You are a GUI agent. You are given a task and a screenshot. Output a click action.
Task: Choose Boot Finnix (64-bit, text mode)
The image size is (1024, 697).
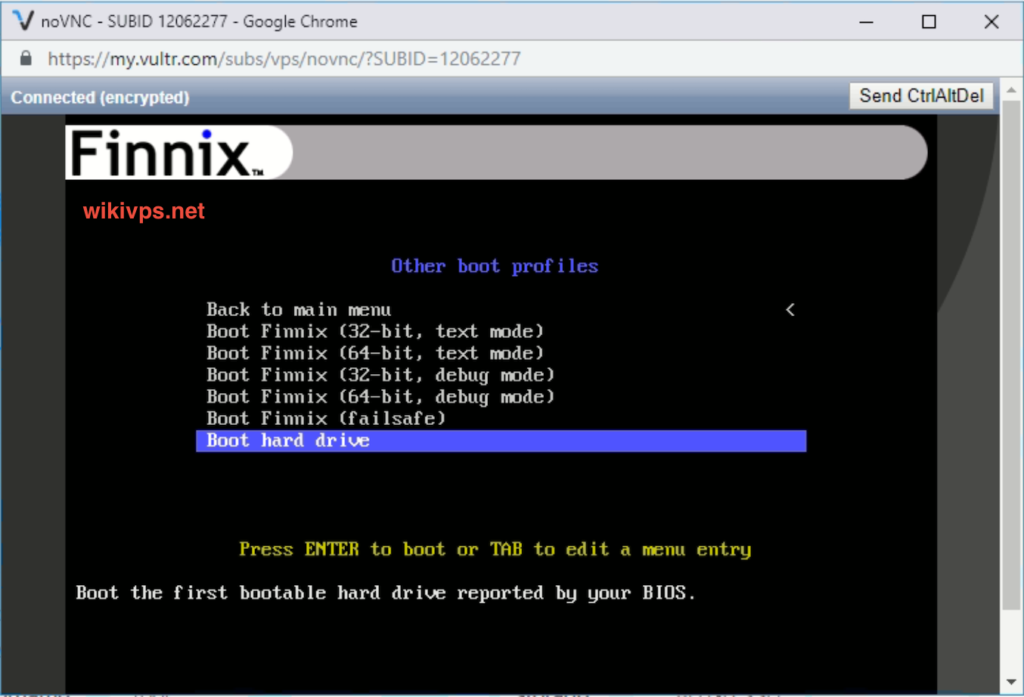(x=375, y=353)
